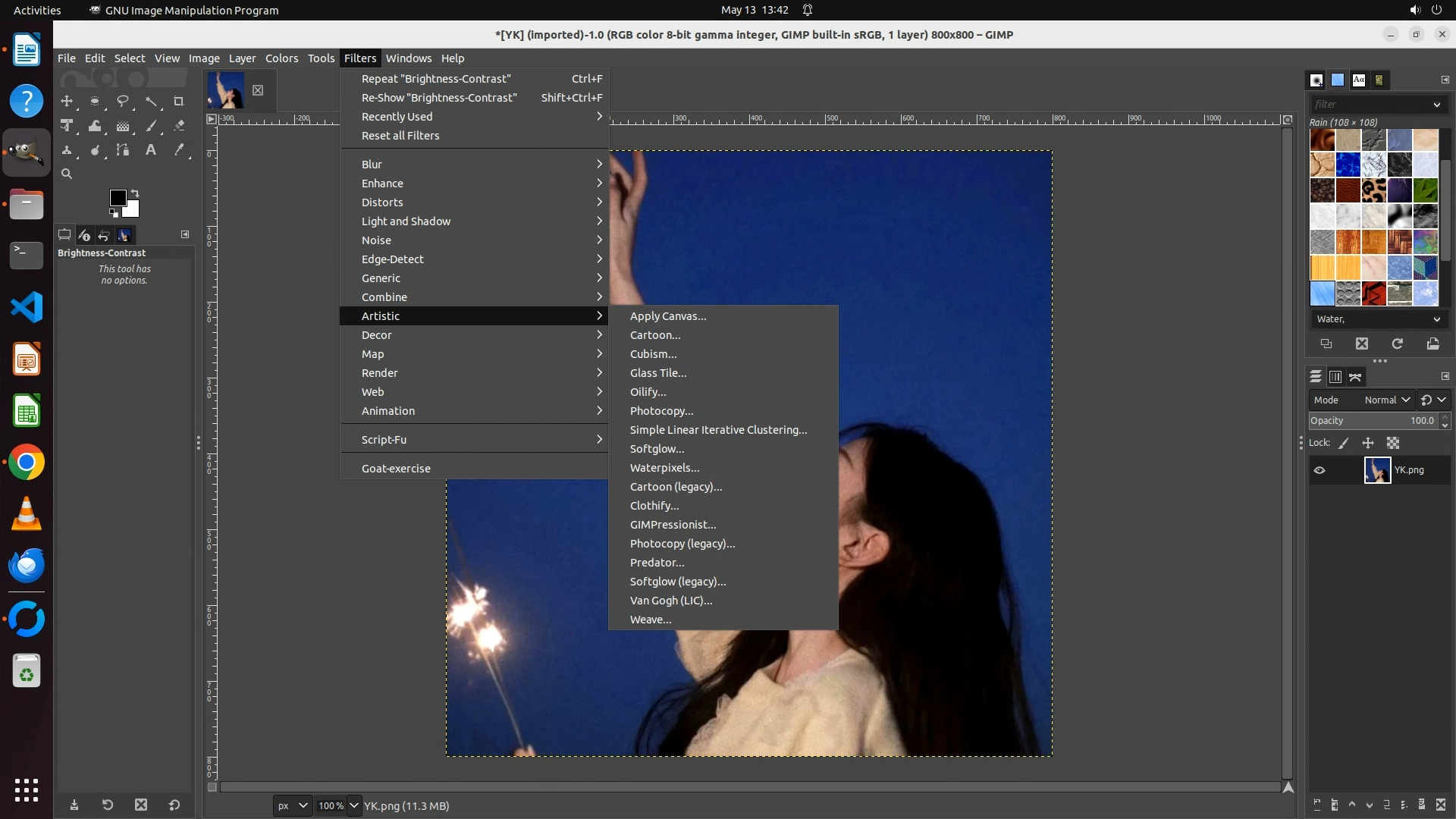This screenshot has height=819, width=1456.
Task: Toggle lock alpha channel checkerboard icon
Action: 1393,443
